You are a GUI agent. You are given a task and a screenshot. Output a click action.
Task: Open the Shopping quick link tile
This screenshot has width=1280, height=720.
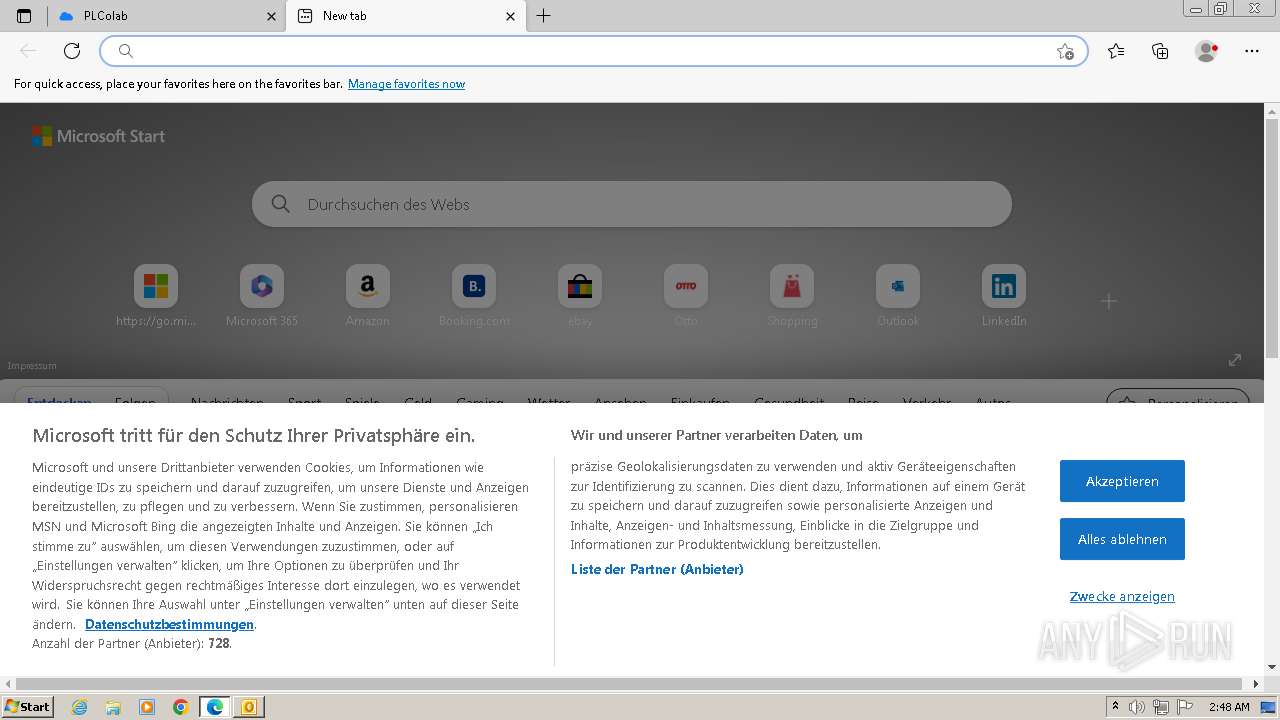[792, 296]
